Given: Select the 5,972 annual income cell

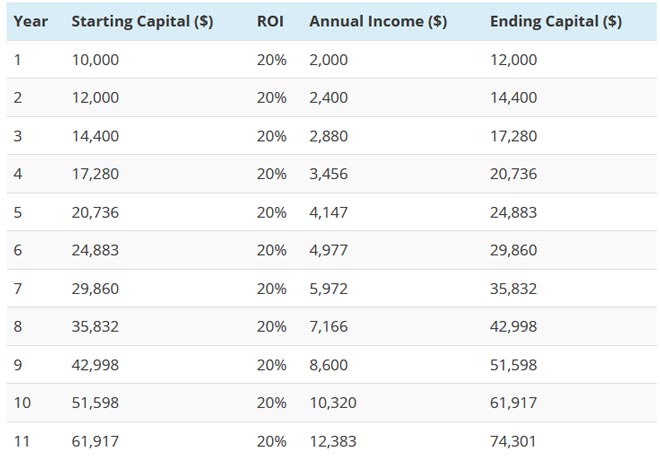Looking at the screenshot, I should coord(329,288).
